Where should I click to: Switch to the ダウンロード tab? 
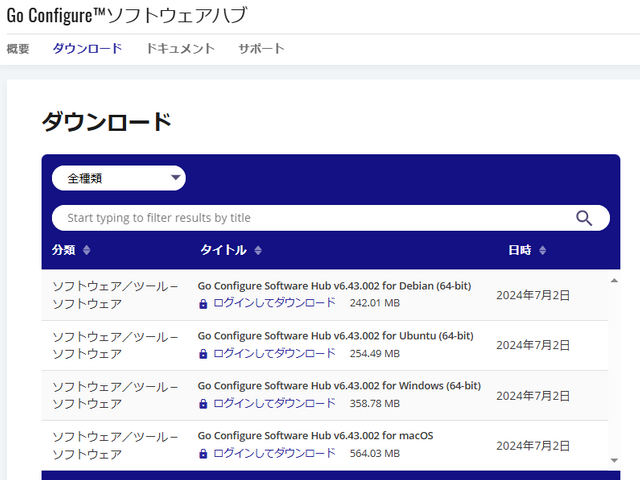(87, 49)
